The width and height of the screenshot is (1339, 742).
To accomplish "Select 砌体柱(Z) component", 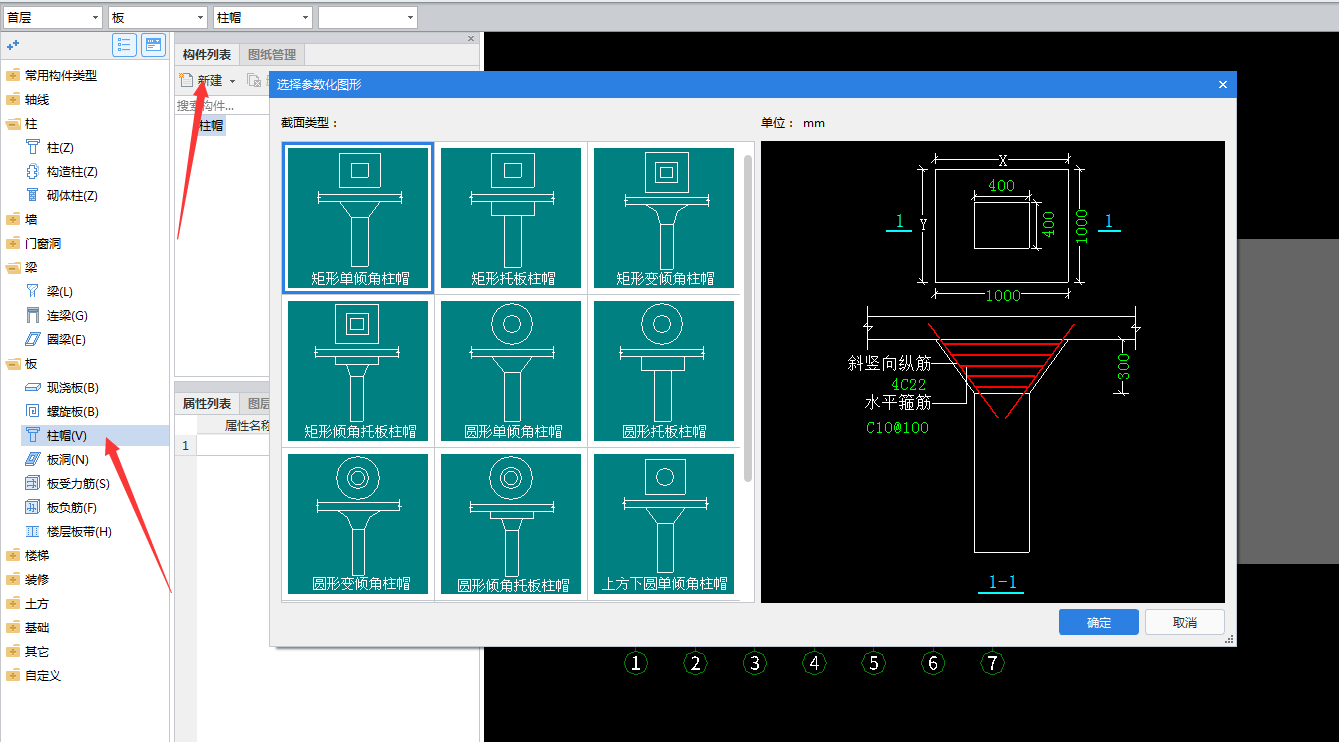I will click(72, 195).
